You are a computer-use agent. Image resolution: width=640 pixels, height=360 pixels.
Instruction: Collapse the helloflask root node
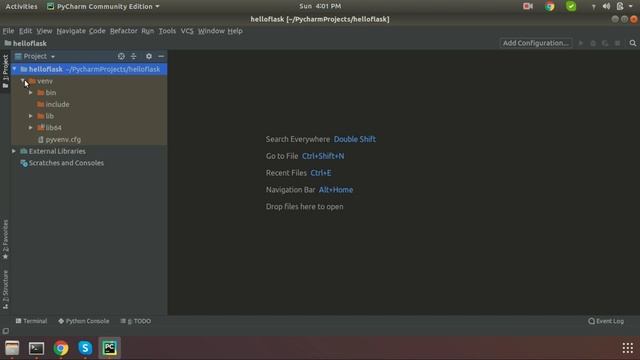click(x=15, y=69)
